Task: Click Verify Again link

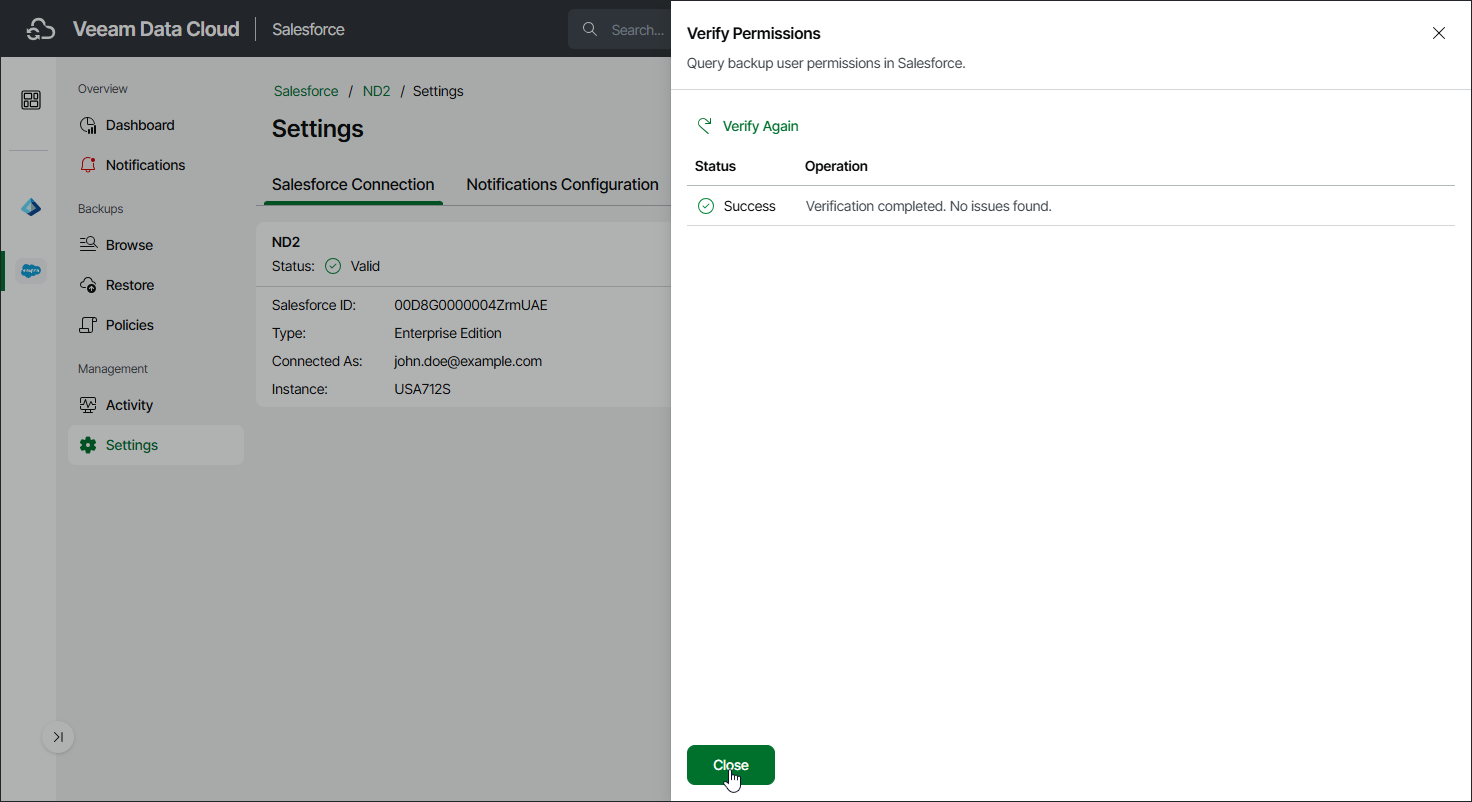Action: pos(760,126)
